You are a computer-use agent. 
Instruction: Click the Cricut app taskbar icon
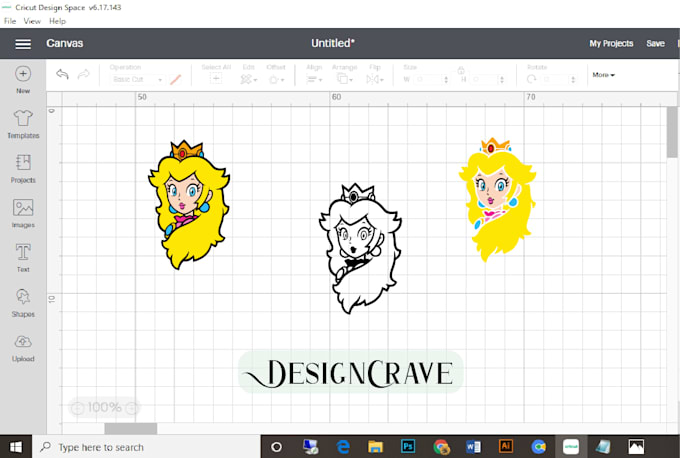(571, 447)
